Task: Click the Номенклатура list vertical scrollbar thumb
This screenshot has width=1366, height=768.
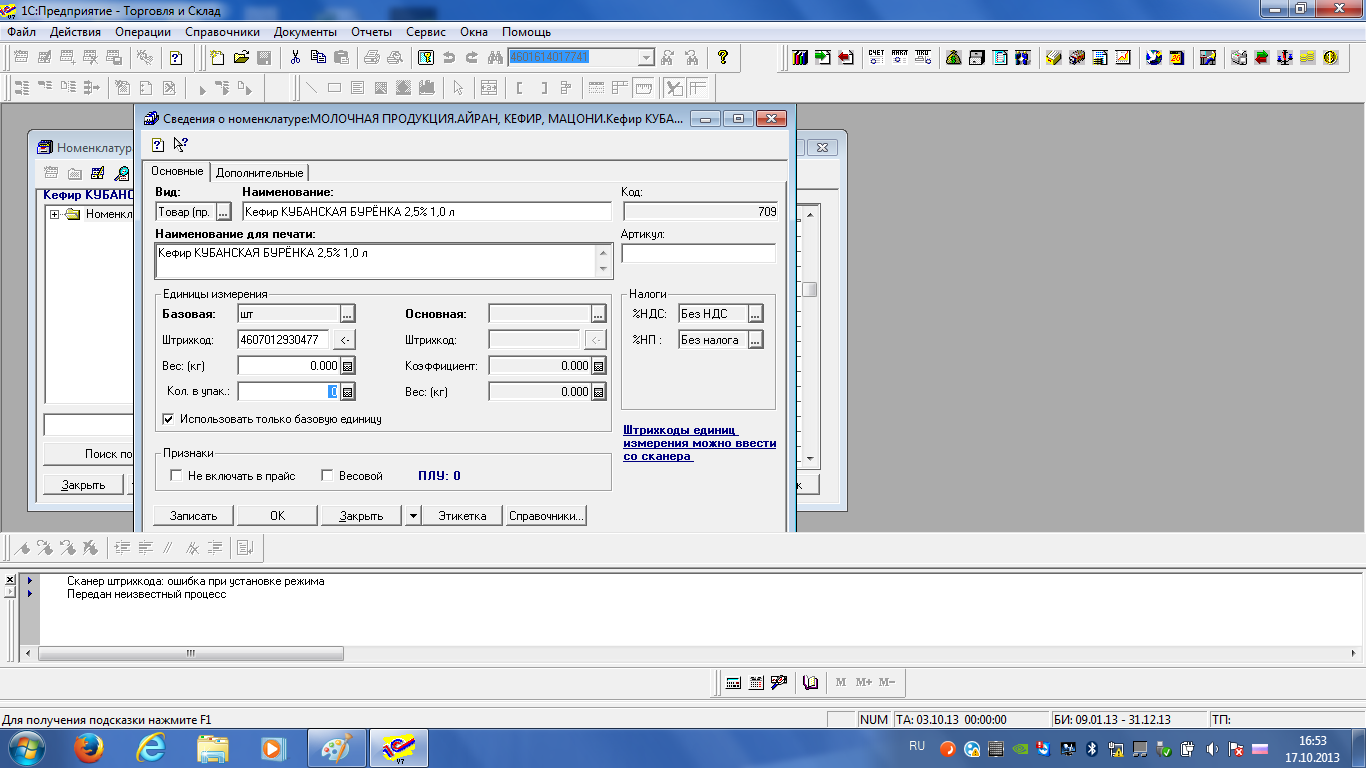Action: [810, 290]
